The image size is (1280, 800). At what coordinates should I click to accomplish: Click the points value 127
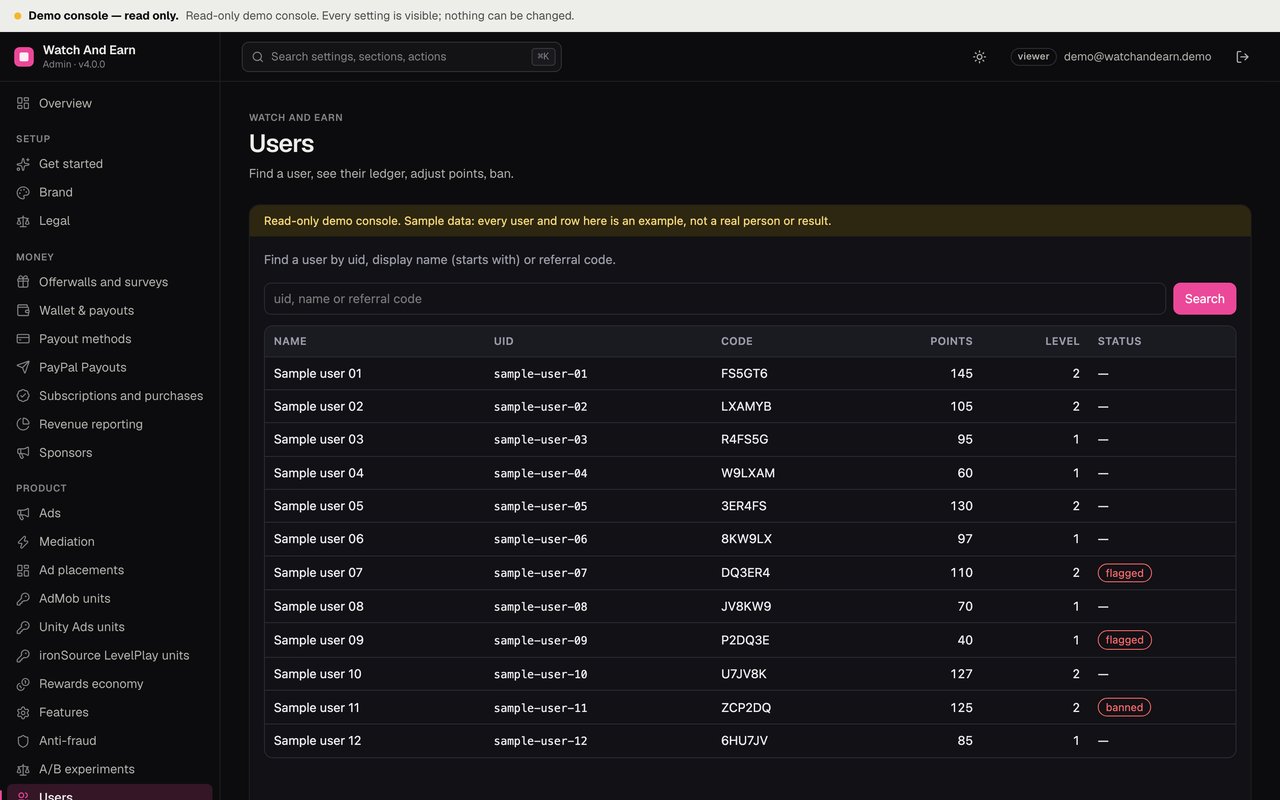tap(961, 674)
